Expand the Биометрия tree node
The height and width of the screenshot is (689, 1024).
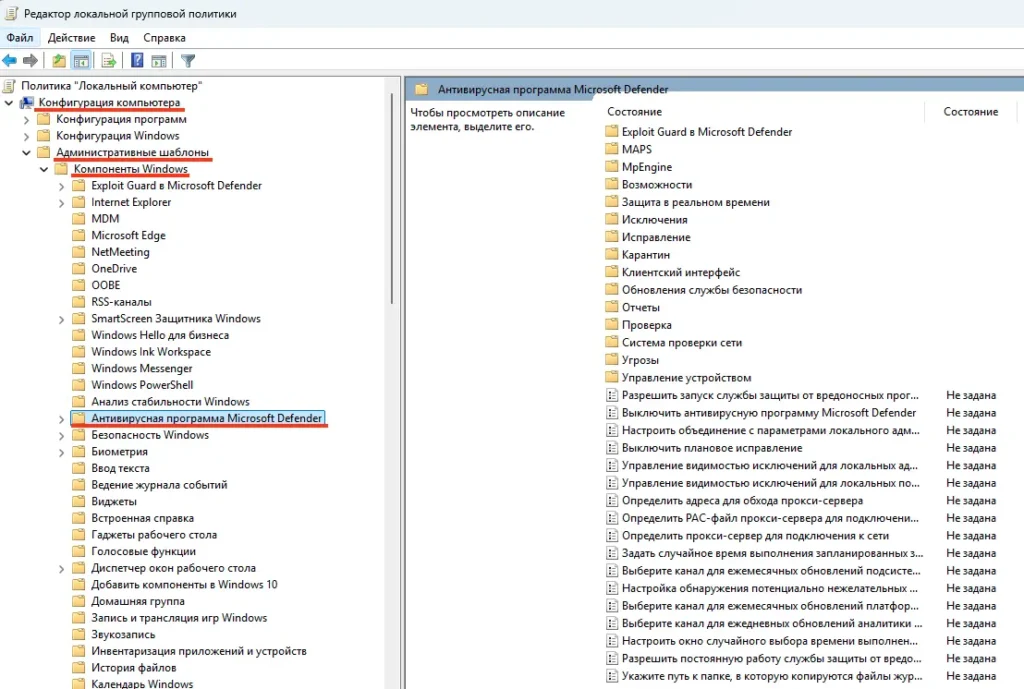point(61,452)
